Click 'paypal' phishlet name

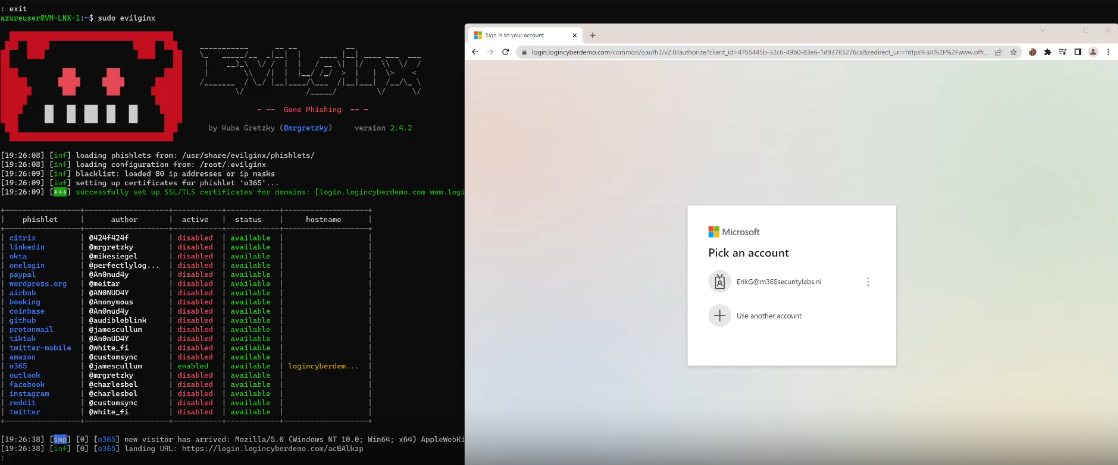(23, 275)
